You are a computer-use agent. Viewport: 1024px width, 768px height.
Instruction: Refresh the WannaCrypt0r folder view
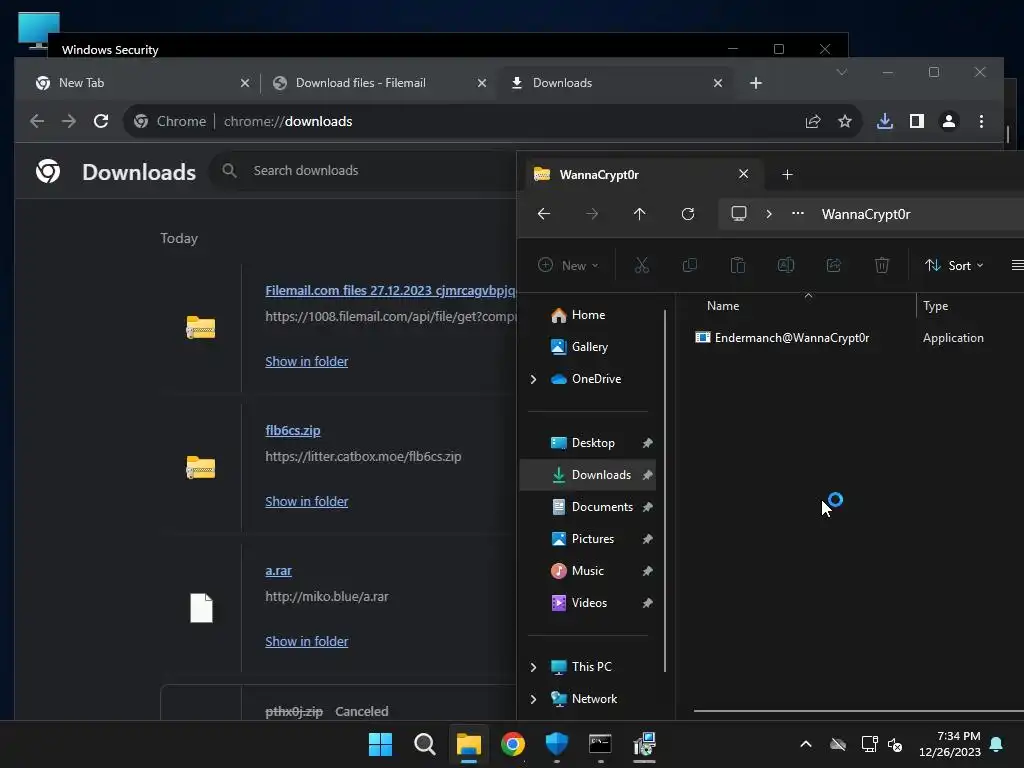click(x=688, y=214)
